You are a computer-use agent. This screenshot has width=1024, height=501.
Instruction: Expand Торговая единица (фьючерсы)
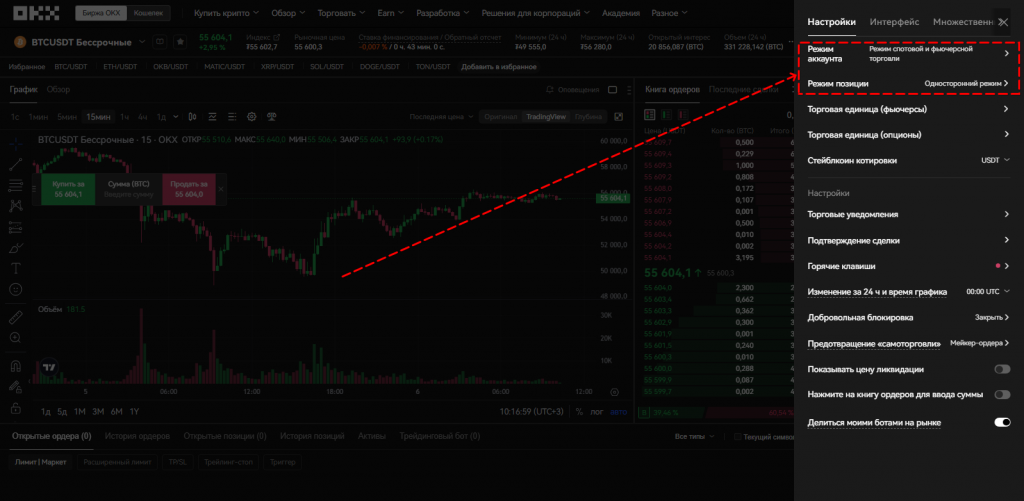908,109
